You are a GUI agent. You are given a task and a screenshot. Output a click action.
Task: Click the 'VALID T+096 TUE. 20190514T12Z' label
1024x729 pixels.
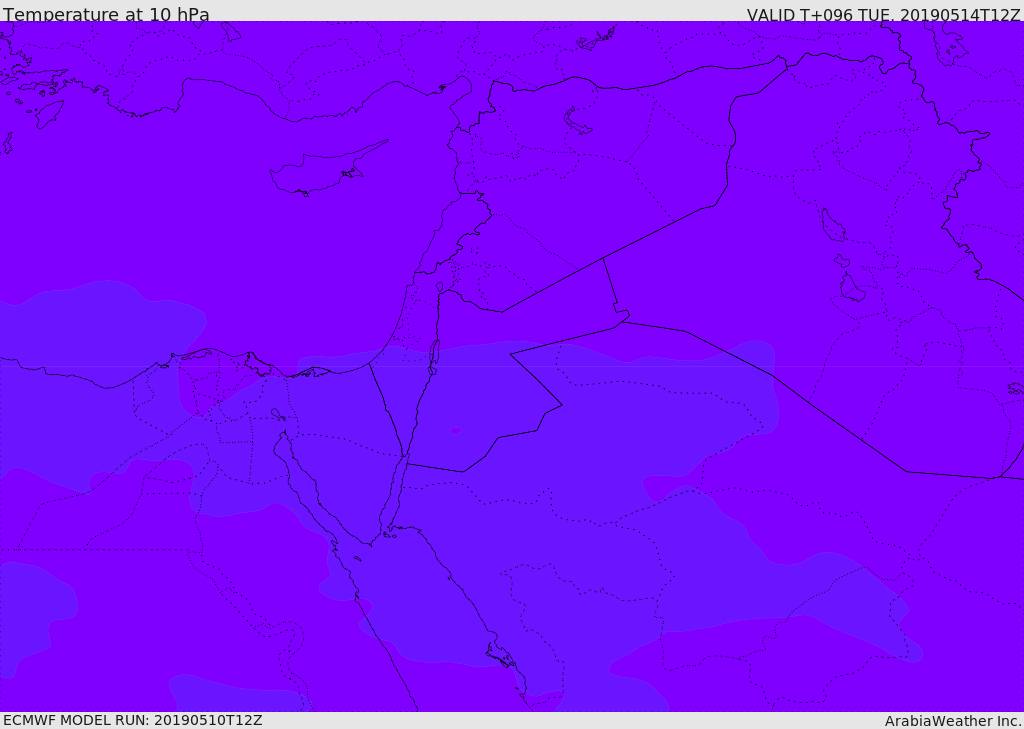(x=884, y=15)
